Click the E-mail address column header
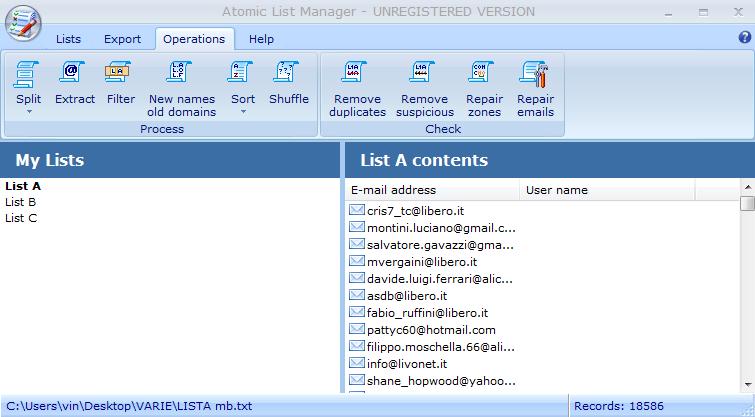 click(432, 190)
